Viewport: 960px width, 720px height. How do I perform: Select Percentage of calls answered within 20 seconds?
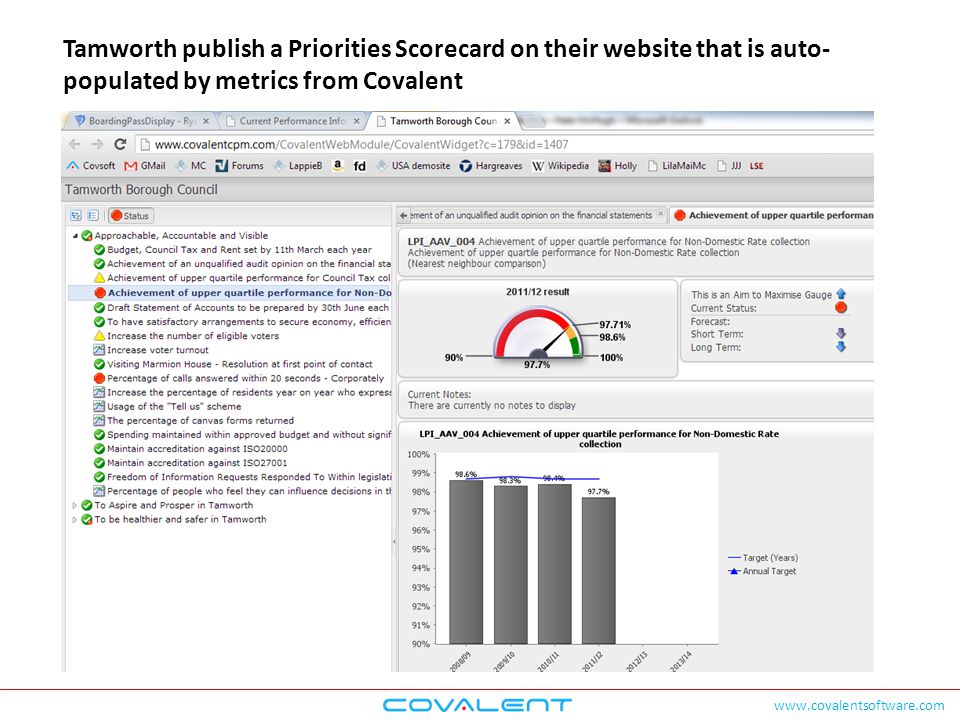pyautogui.click(x=239, y=378)
